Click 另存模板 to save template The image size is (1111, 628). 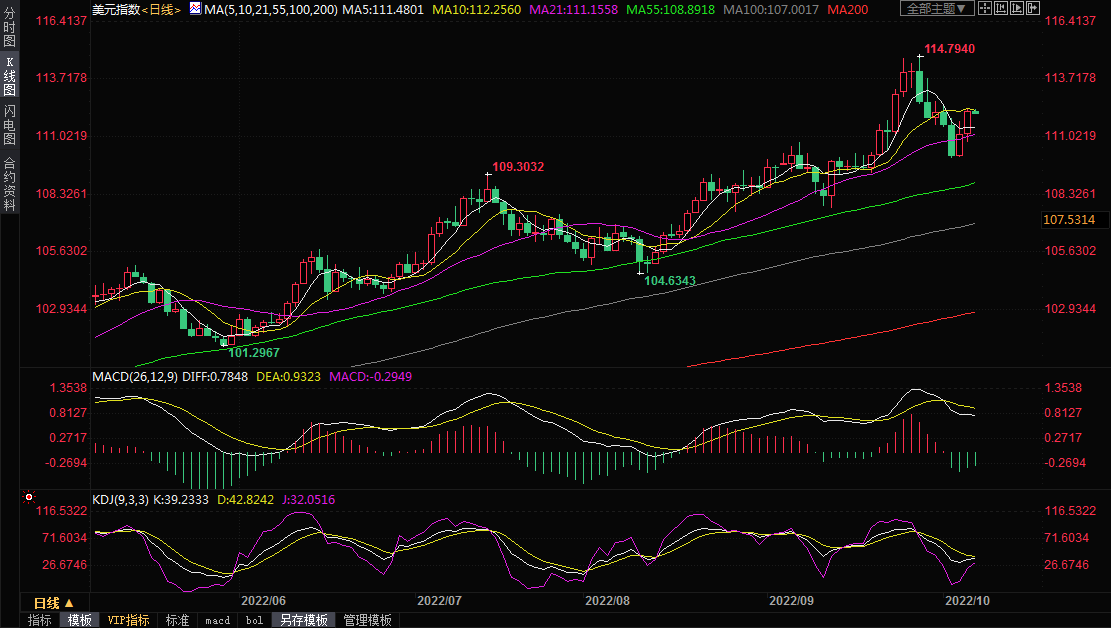[303, 620]
